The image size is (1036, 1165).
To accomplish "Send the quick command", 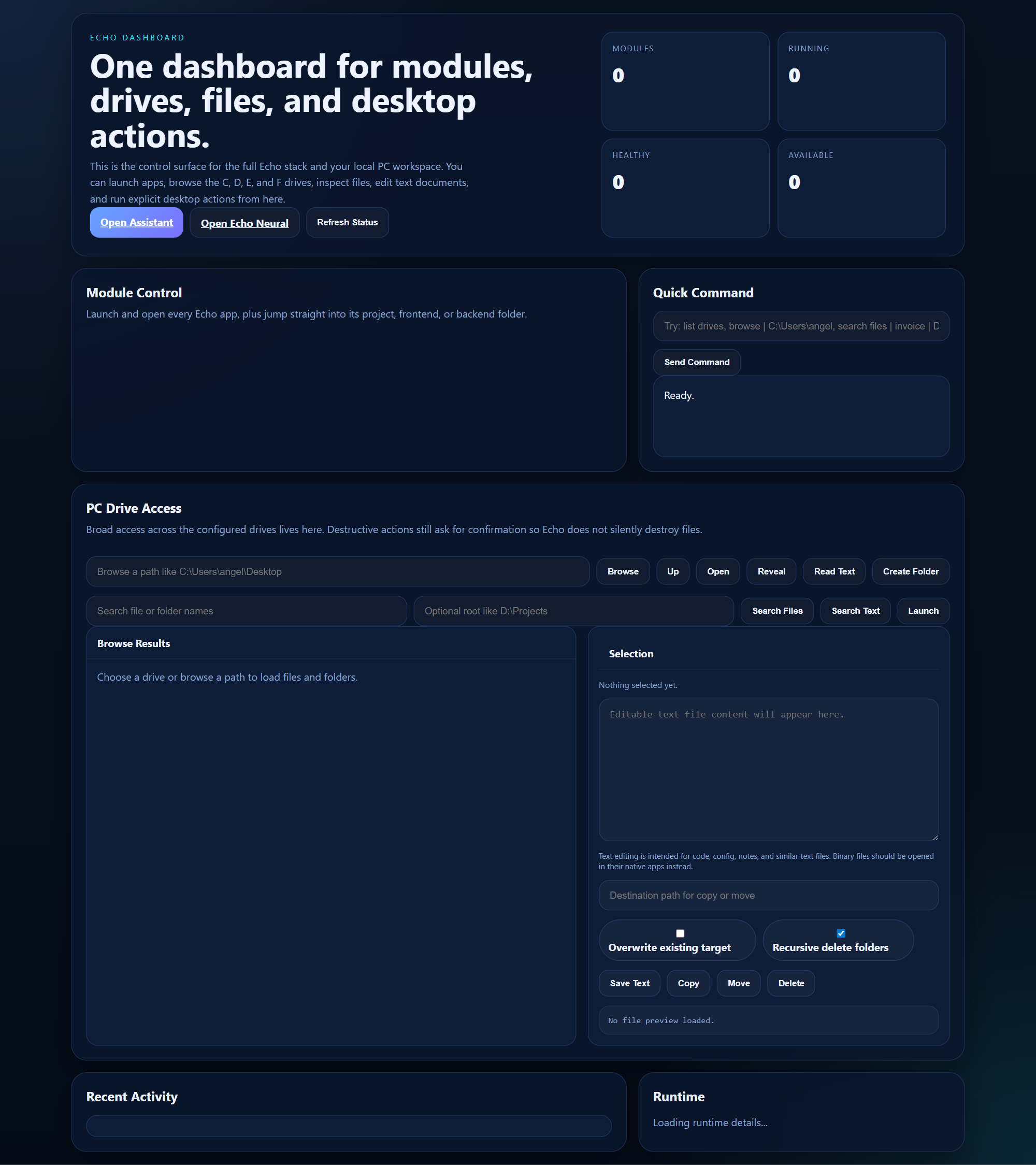I will (x=696, y=362).
